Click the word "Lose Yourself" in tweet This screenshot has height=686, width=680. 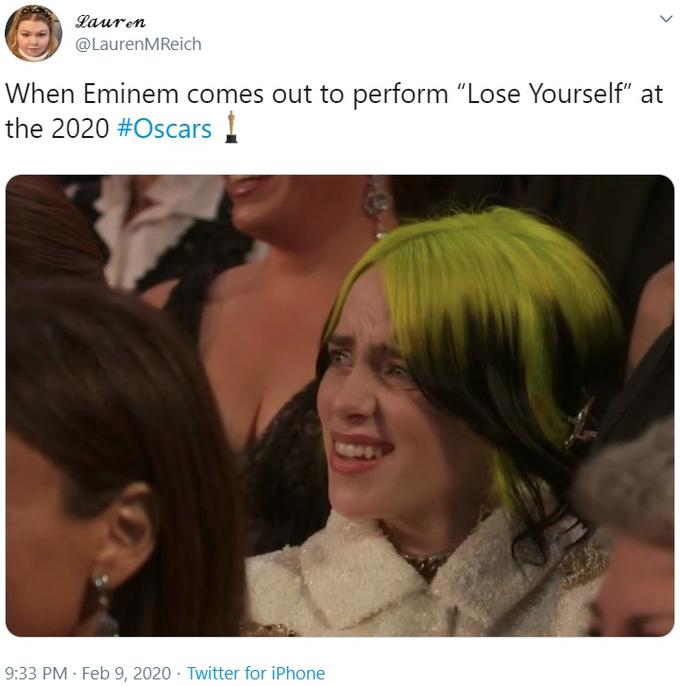tap(545, 94)
